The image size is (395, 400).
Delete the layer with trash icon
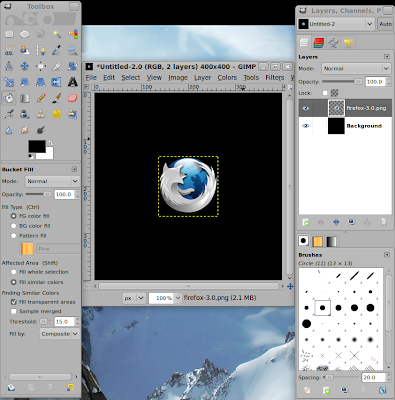[384, 222]
